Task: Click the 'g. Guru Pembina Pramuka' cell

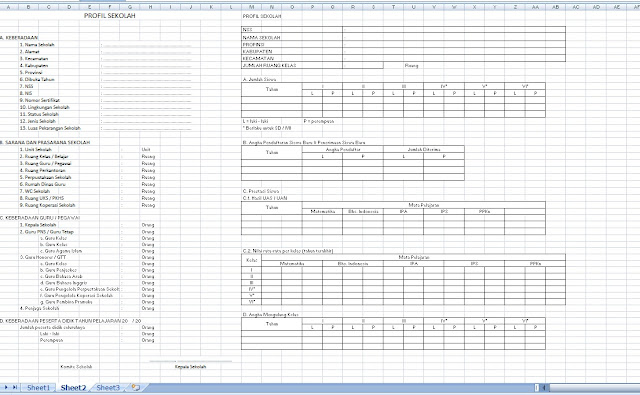Action: point(66,302)
